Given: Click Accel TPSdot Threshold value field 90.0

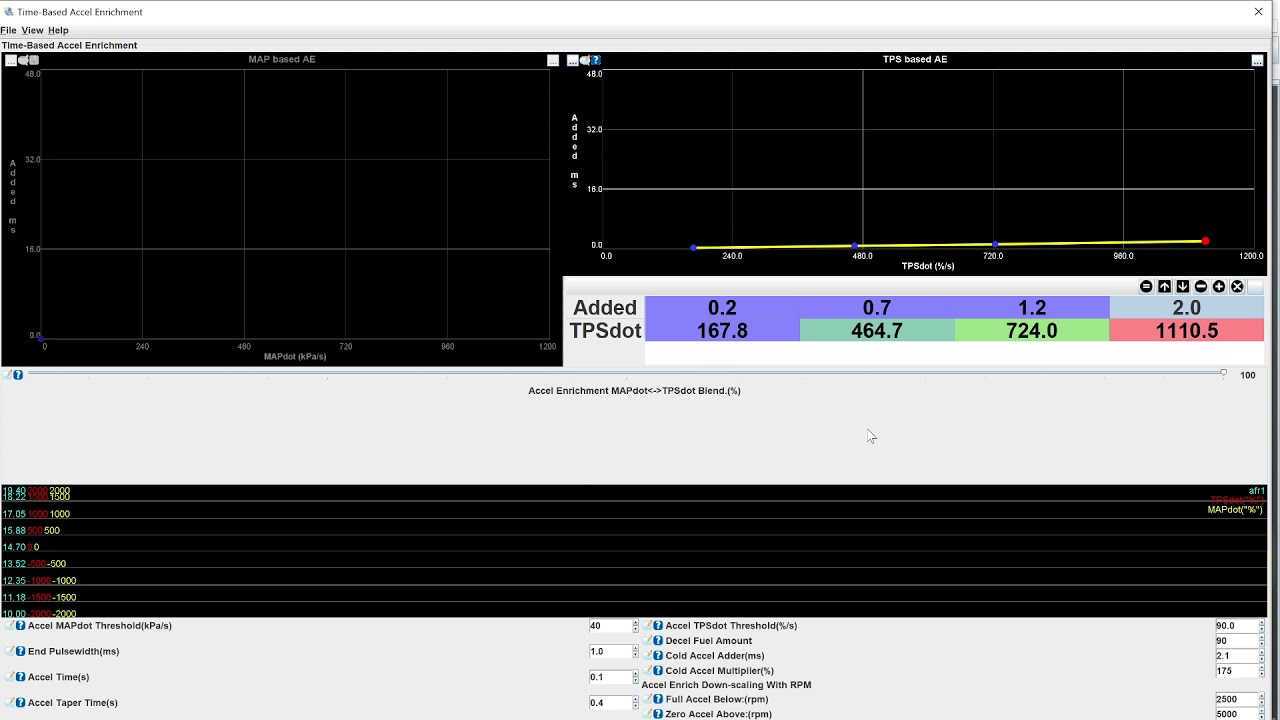Looking at the screenshot, I should click(x=1236, y=626).
